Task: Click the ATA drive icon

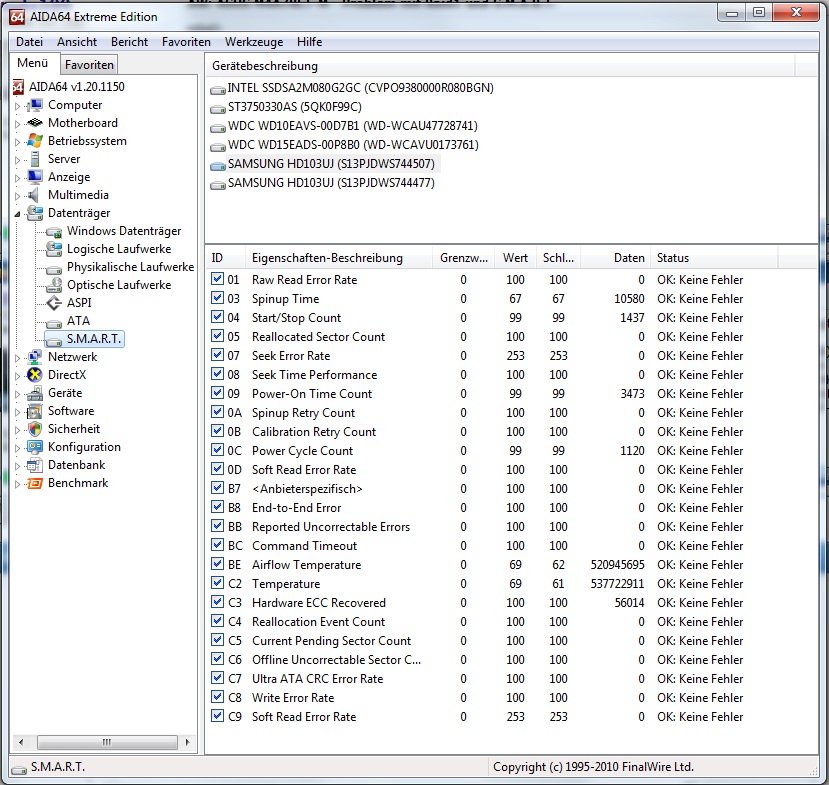Action: tap(54, 322)
